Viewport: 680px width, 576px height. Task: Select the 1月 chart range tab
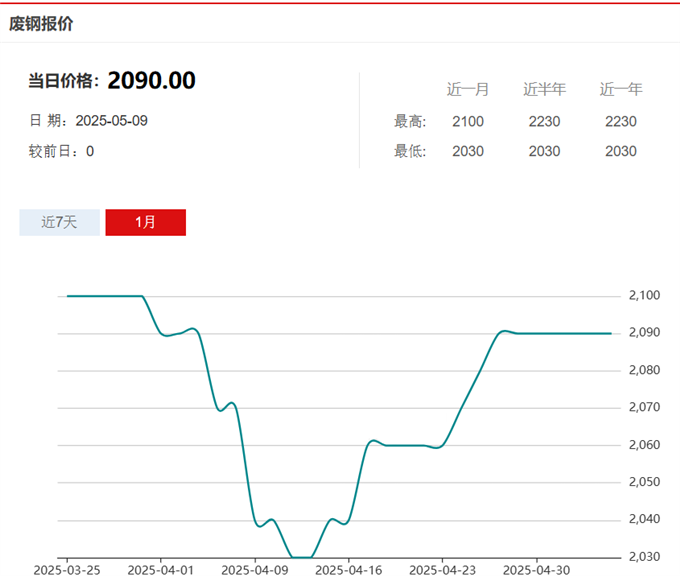[x=145, y=222]
